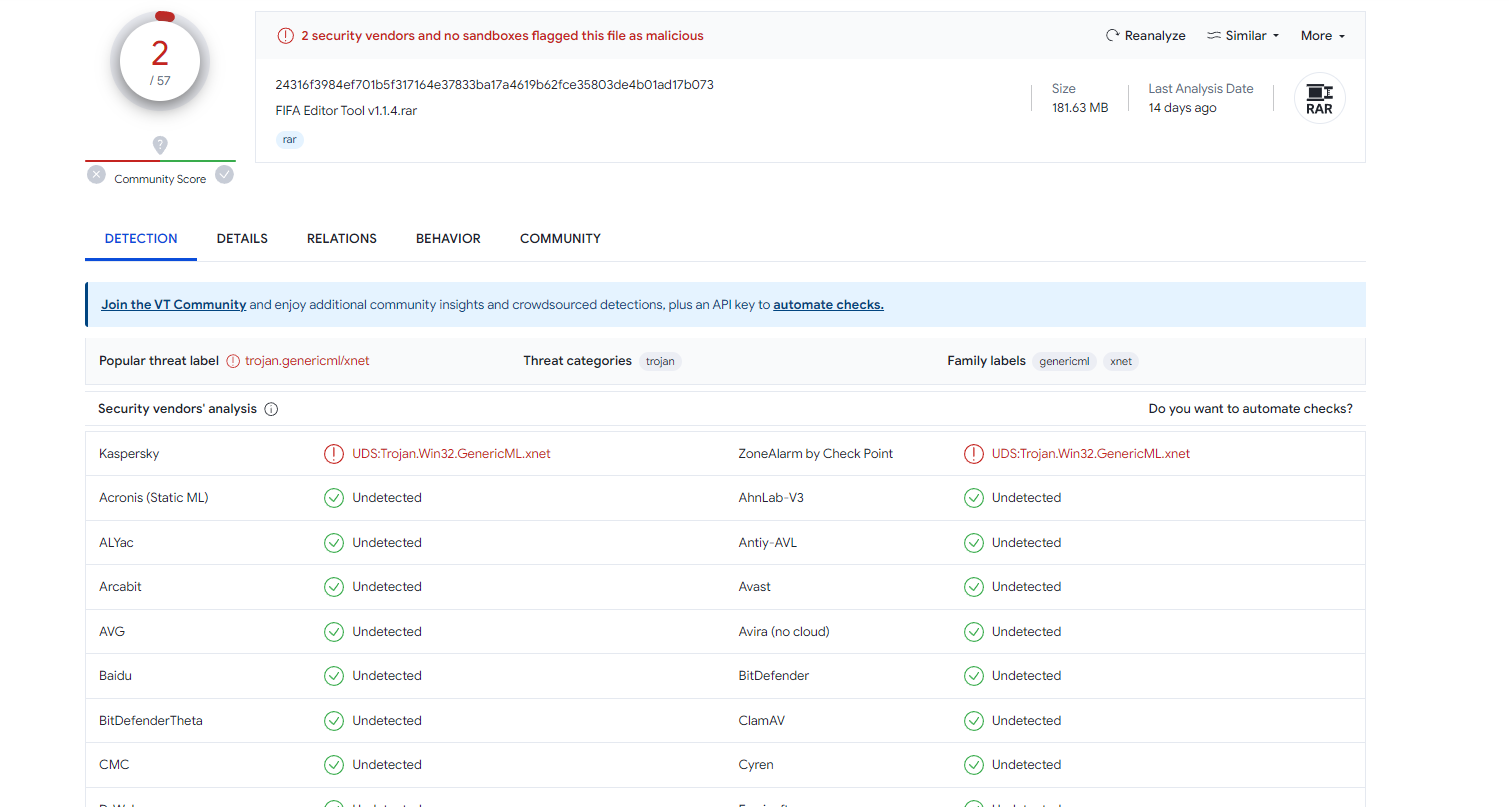
Task: Expand the More dropdown menu
Action: (x=1322, y=36)
